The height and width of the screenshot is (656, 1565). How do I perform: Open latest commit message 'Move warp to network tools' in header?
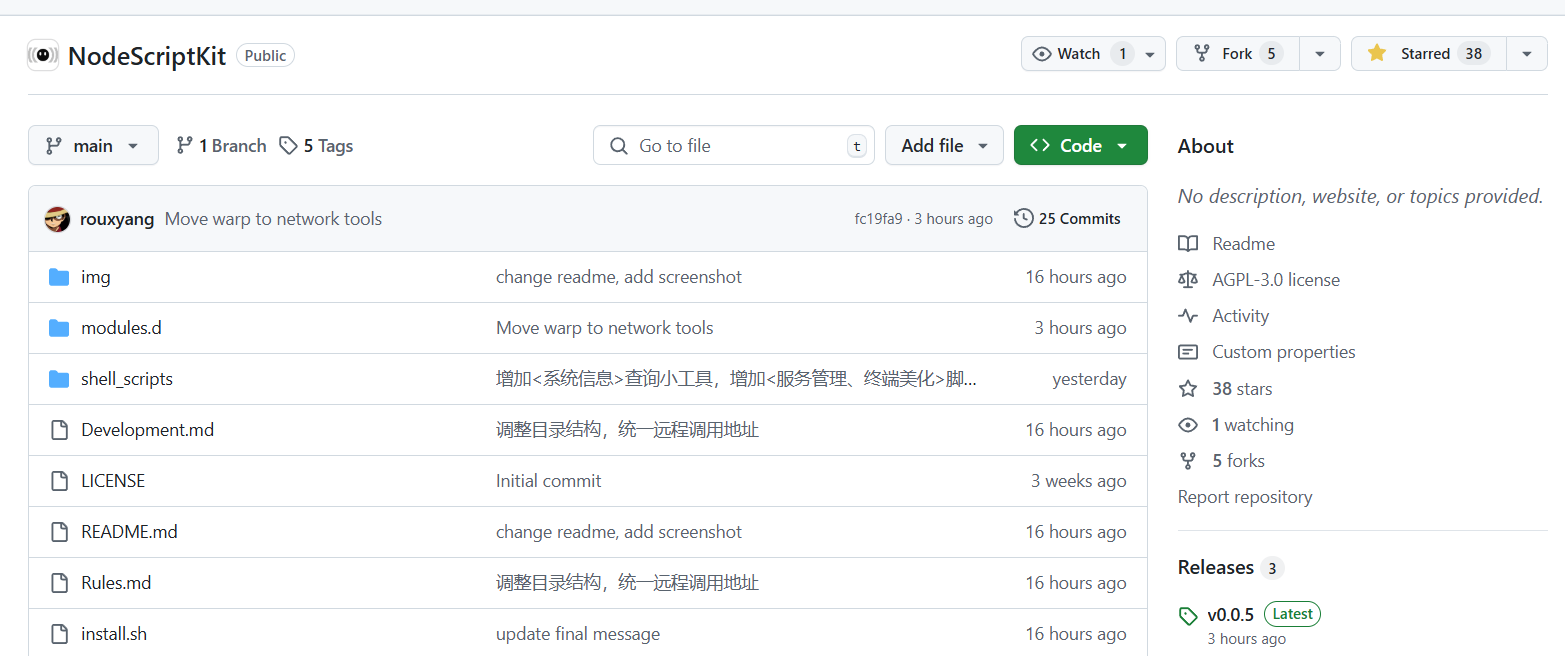pos(273,219)
